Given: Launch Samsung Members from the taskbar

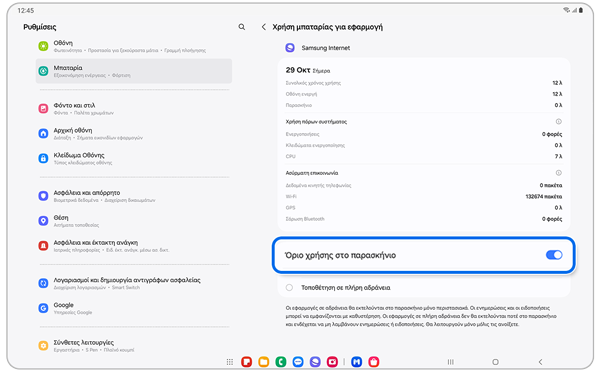Looking at the screenshot, I should 357,362.
